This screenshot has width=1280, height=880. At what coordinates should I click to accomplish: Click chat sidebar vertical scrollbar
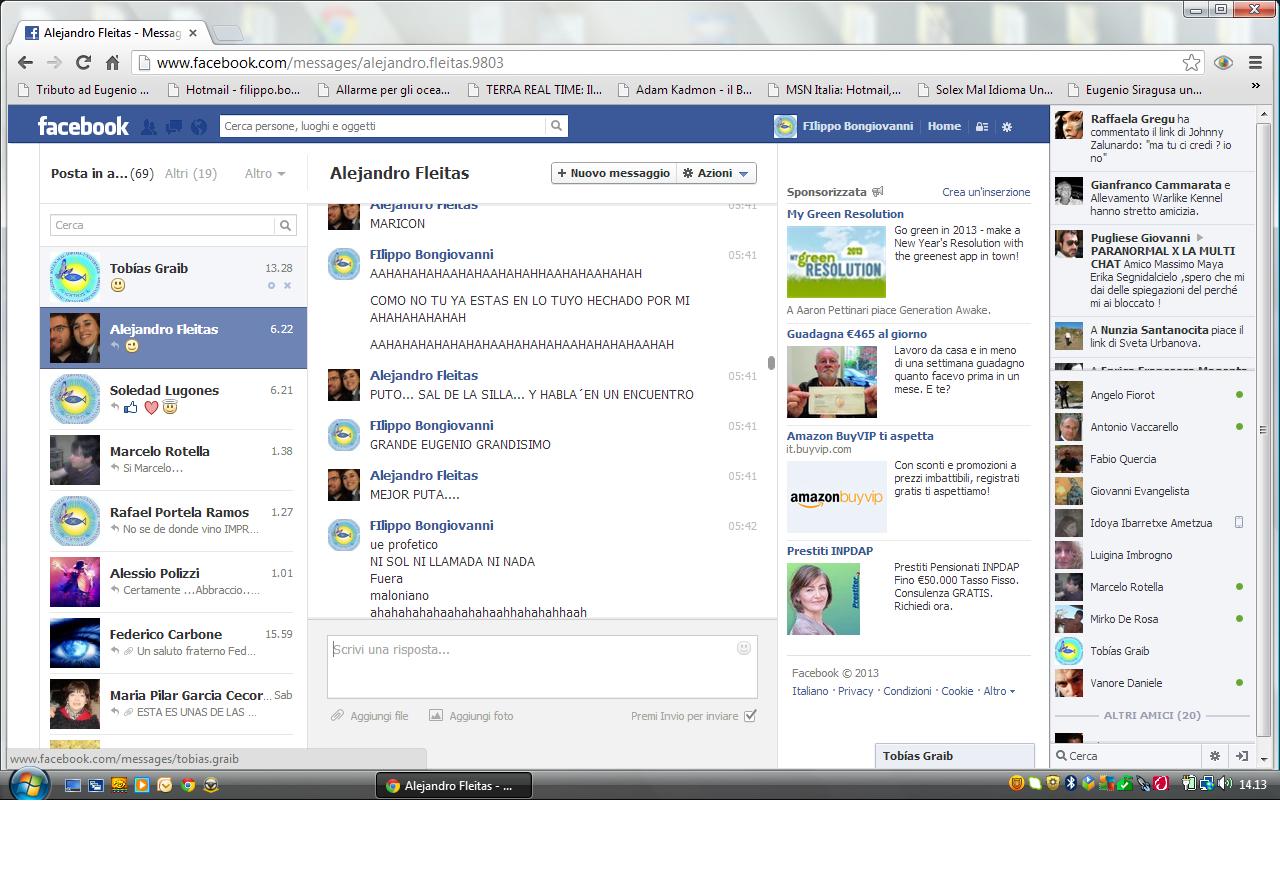click(x=1263, y=430)
